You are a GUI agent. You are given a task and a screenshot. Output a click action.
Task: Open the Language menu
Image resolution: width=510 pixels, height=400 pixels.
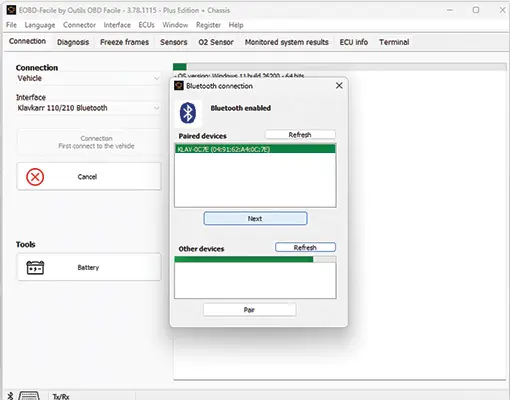[x=40, y=25]
